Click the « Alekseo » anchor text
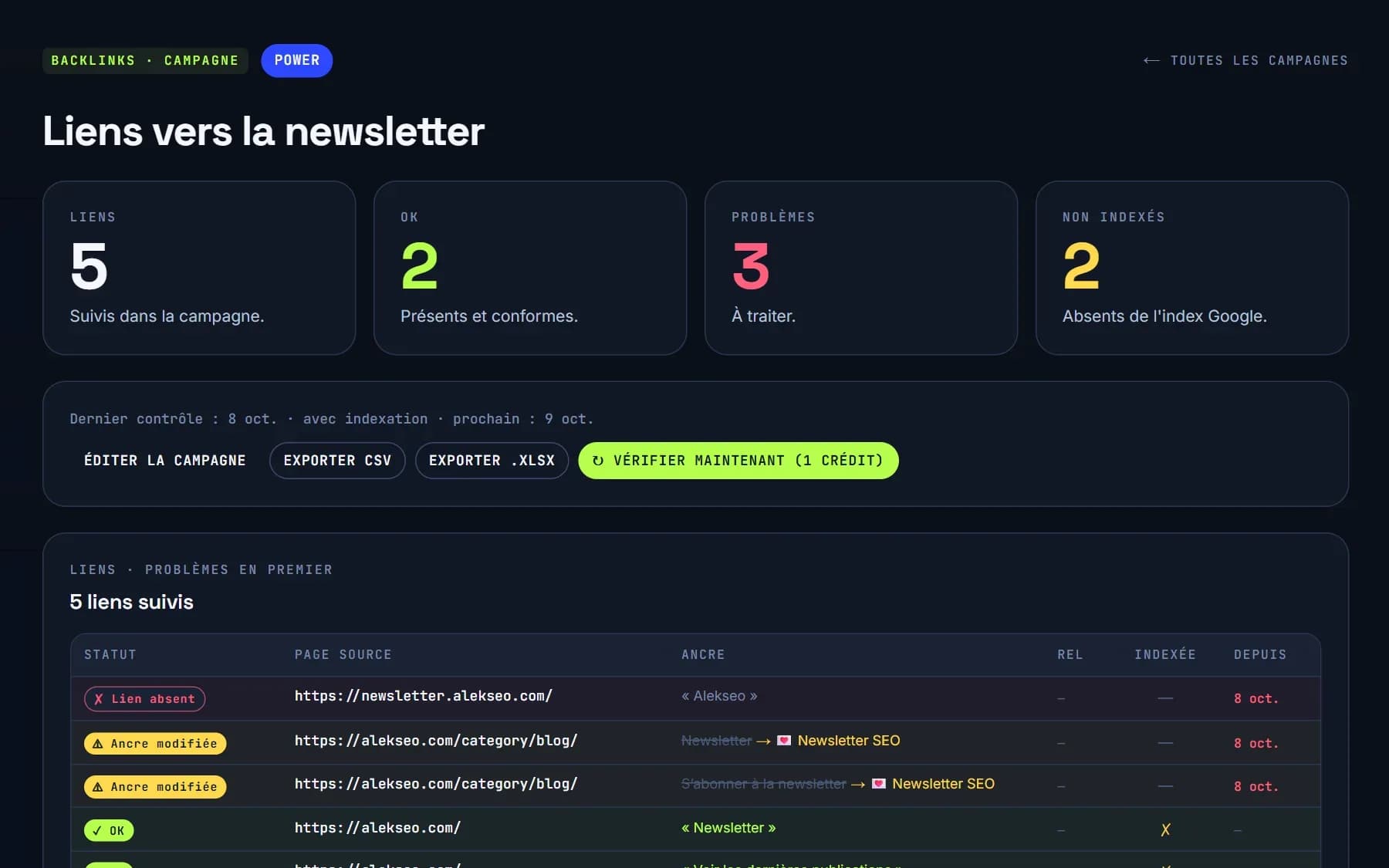The image size is (1389, 868). point(719,696)
